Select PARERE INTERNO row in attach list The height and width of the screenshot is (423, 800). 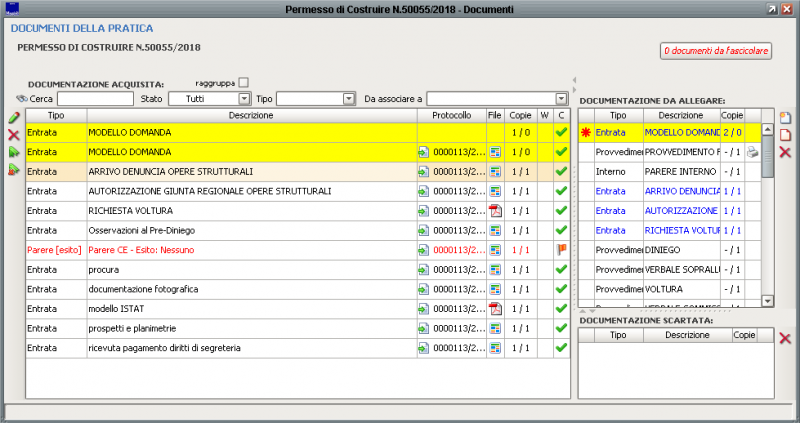pyautogui.click(x=669, y=171)
